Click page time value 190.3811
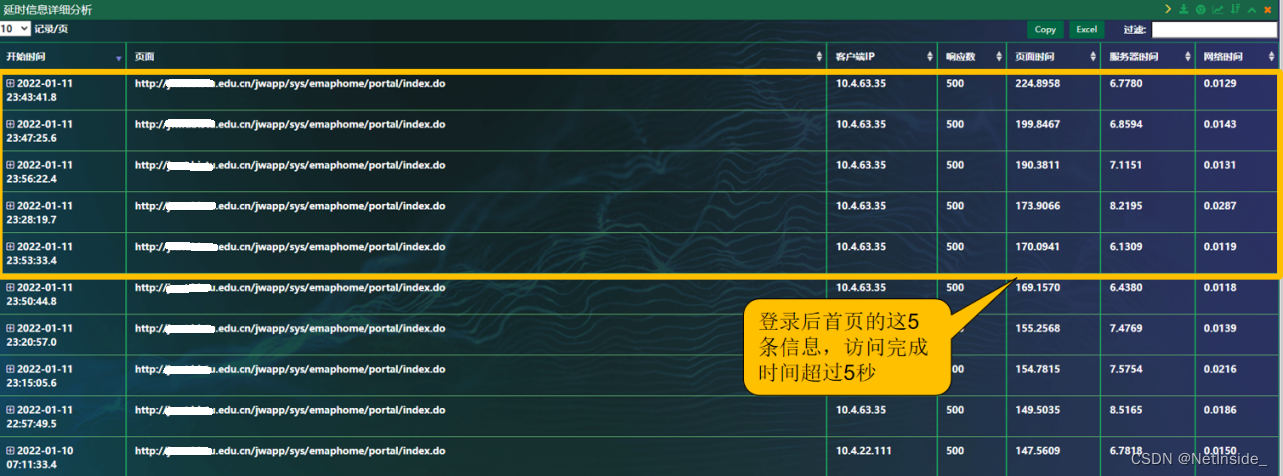 click(1037, 165)
